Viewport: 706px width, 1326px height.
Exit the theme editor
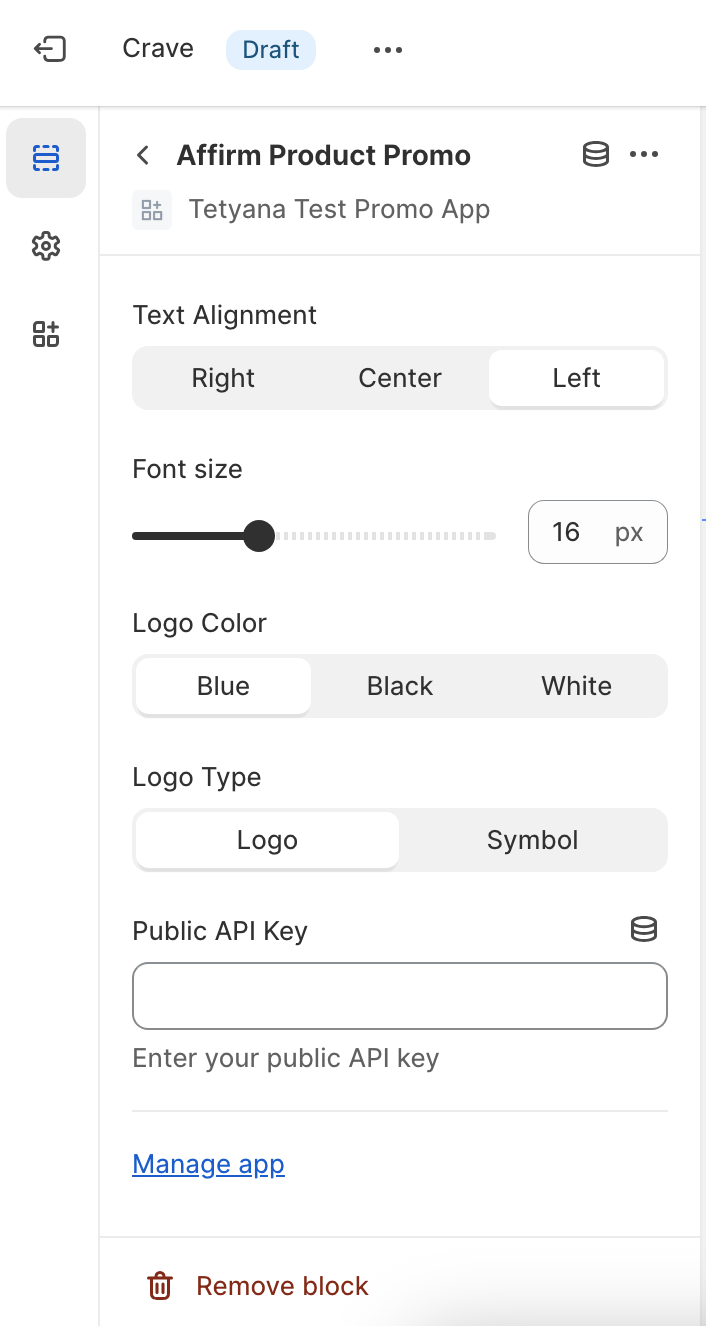tap(50, 48)
